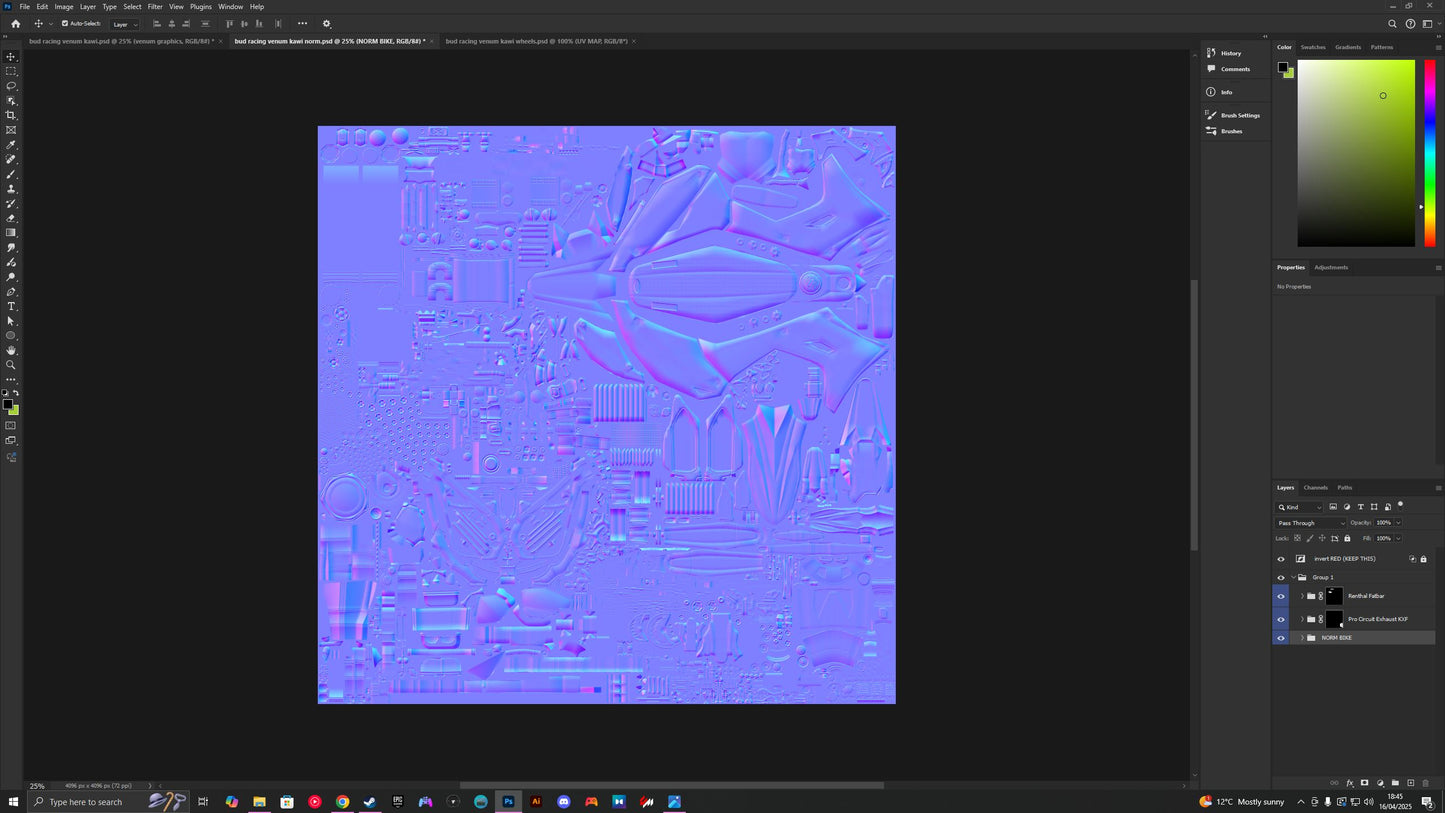
Task: Select the Zoom tool in toolbar
Action: point(11,365)
